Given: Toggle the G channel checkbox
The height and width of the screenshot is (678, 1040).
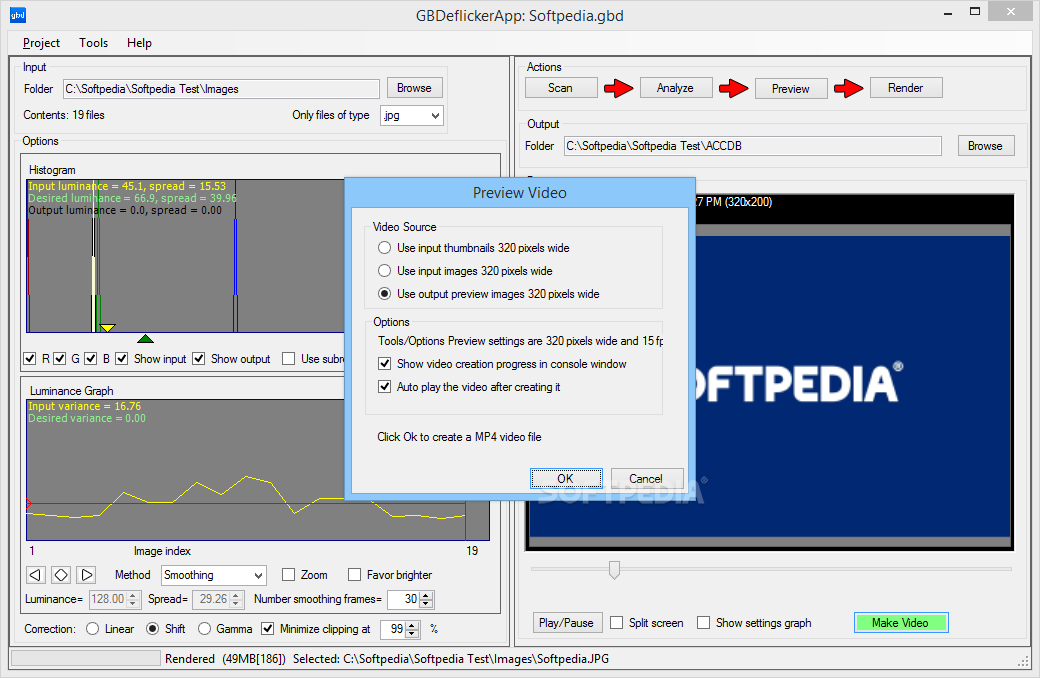Looking at the screenshot, I should 60,359.
